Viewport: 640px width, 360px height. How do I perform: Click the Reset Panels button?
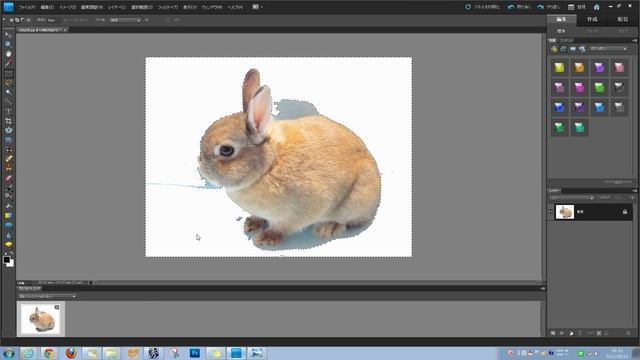[482, 7]
